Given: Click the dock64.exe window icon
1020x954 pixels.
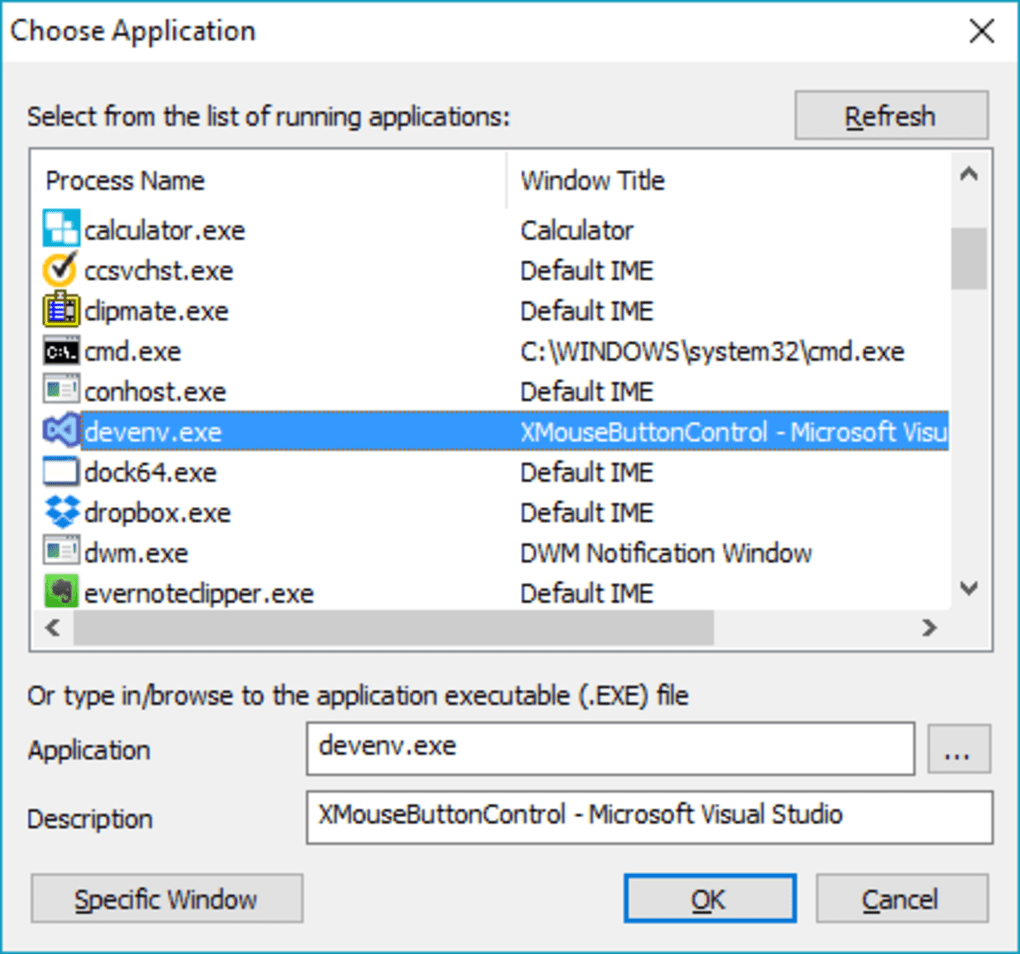Looking at the screenshot, I should click(x=59, y=471).
